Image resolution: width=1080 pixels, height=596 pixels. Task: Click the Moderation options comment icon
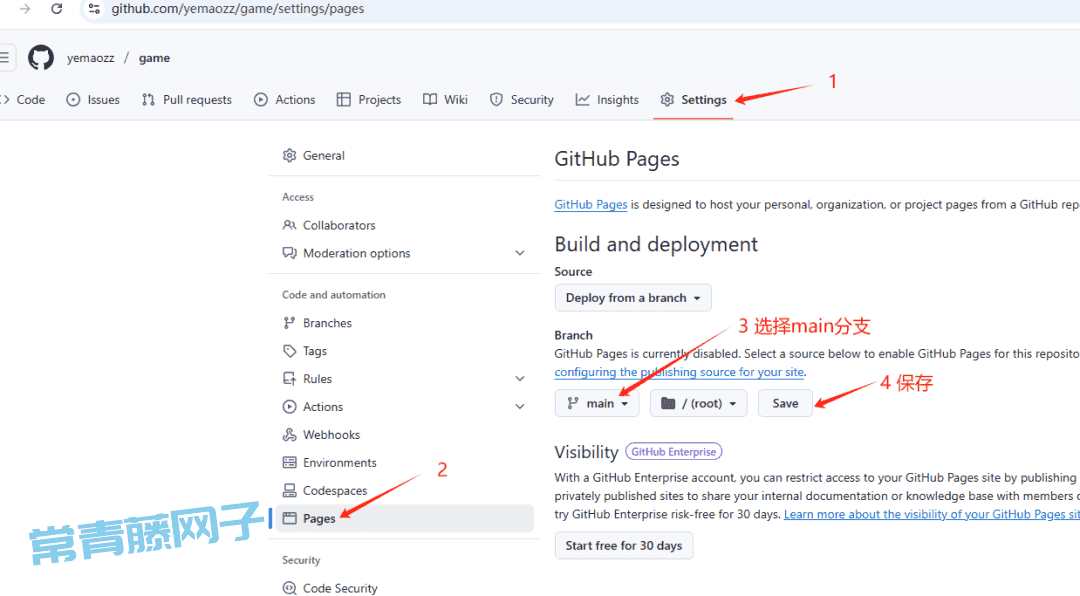coord(289,254)
